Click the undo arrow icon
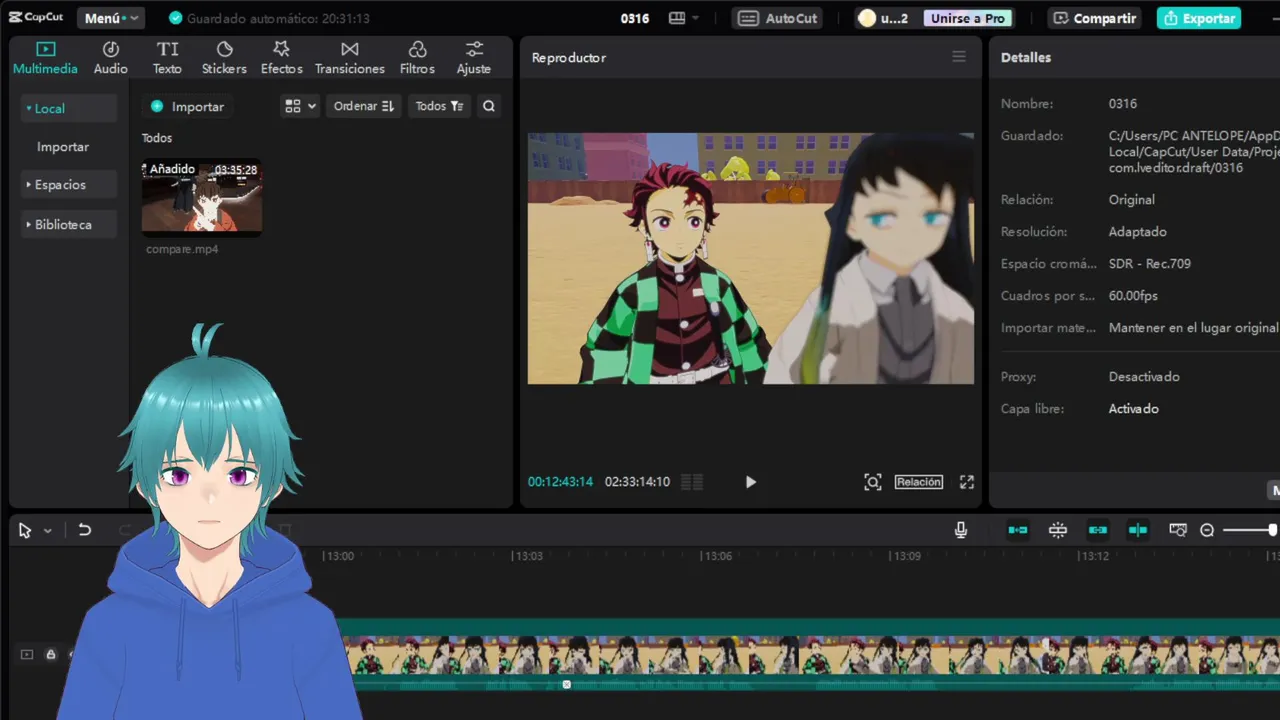1280x720 pixels. click(85, 530)
